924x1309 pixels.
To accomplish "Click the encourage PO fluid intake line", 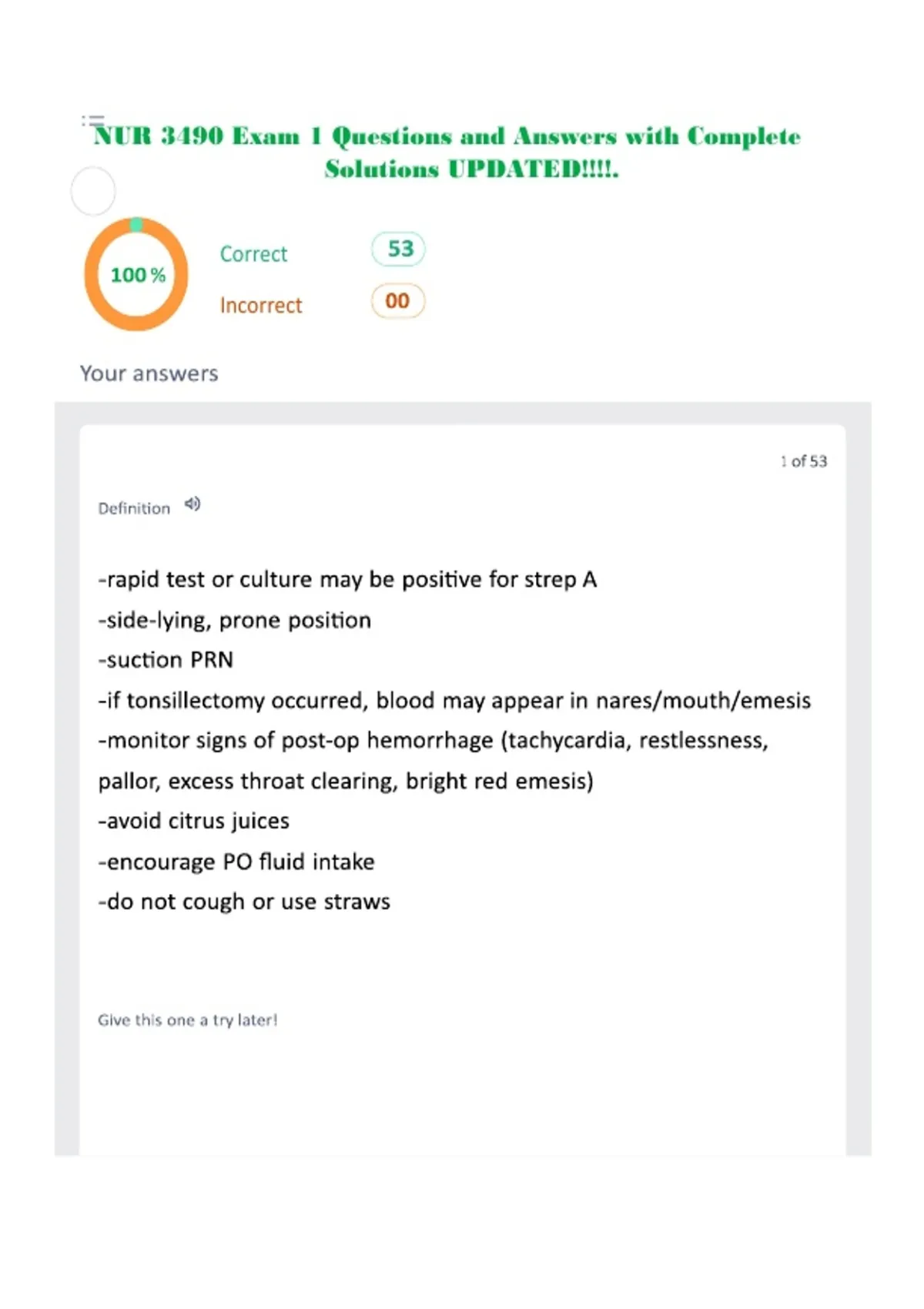I will (x=236, y=861).
